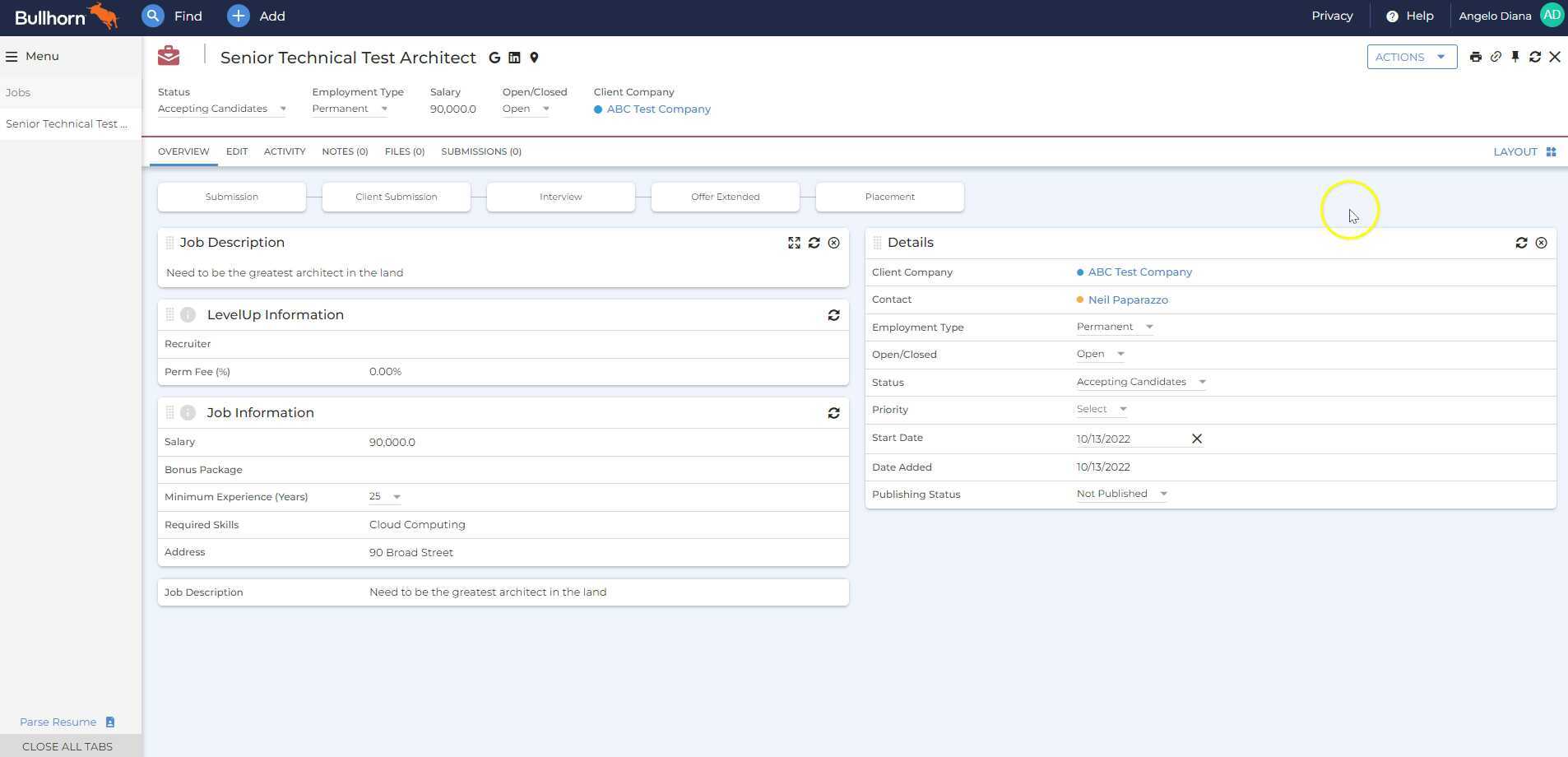Switch to the EDIT tab

coord(237,151)
